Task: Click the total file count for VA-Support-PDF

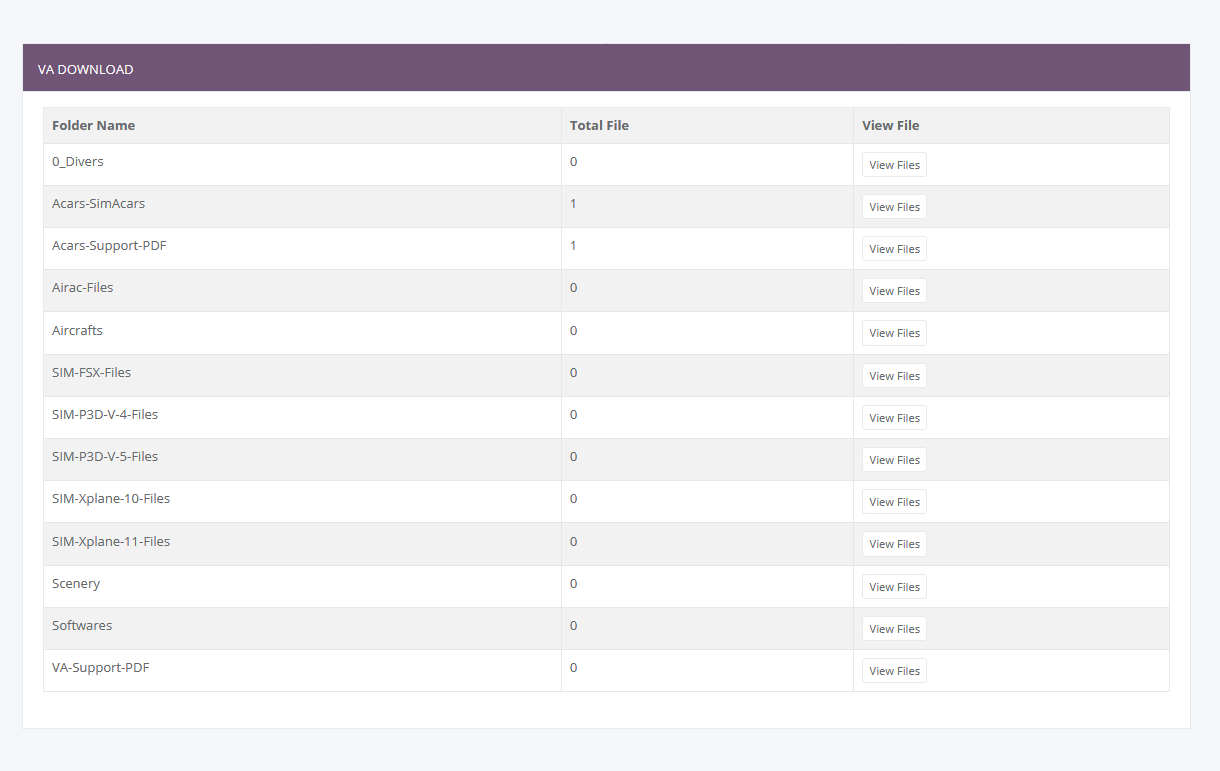Action: (573, 667)
